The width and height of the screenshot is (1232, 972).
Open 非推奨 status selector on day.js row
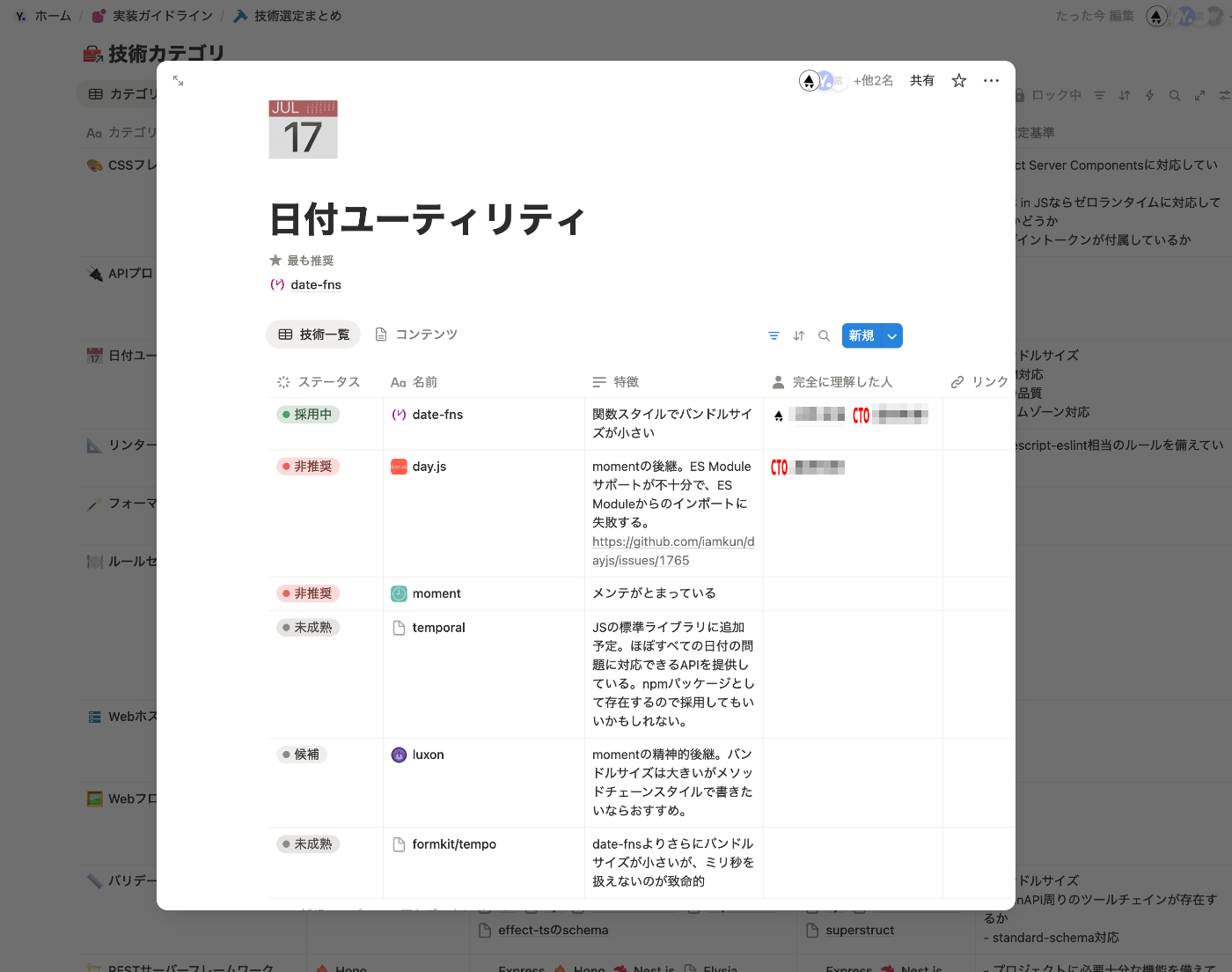click(x=308, y=467)
